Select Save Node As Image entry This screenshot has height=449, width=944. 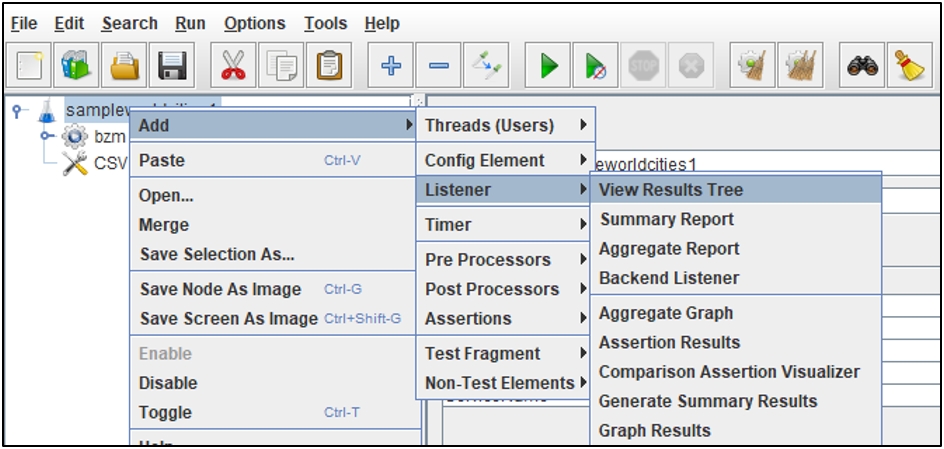(220, 289)
